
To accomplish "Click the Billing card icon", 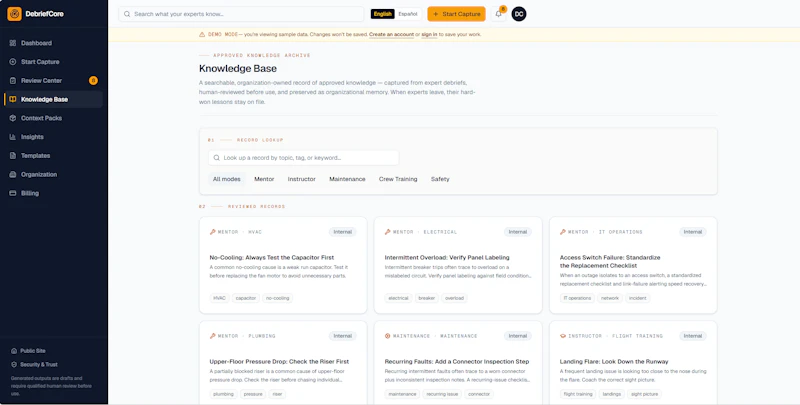I will coord(13,193).
